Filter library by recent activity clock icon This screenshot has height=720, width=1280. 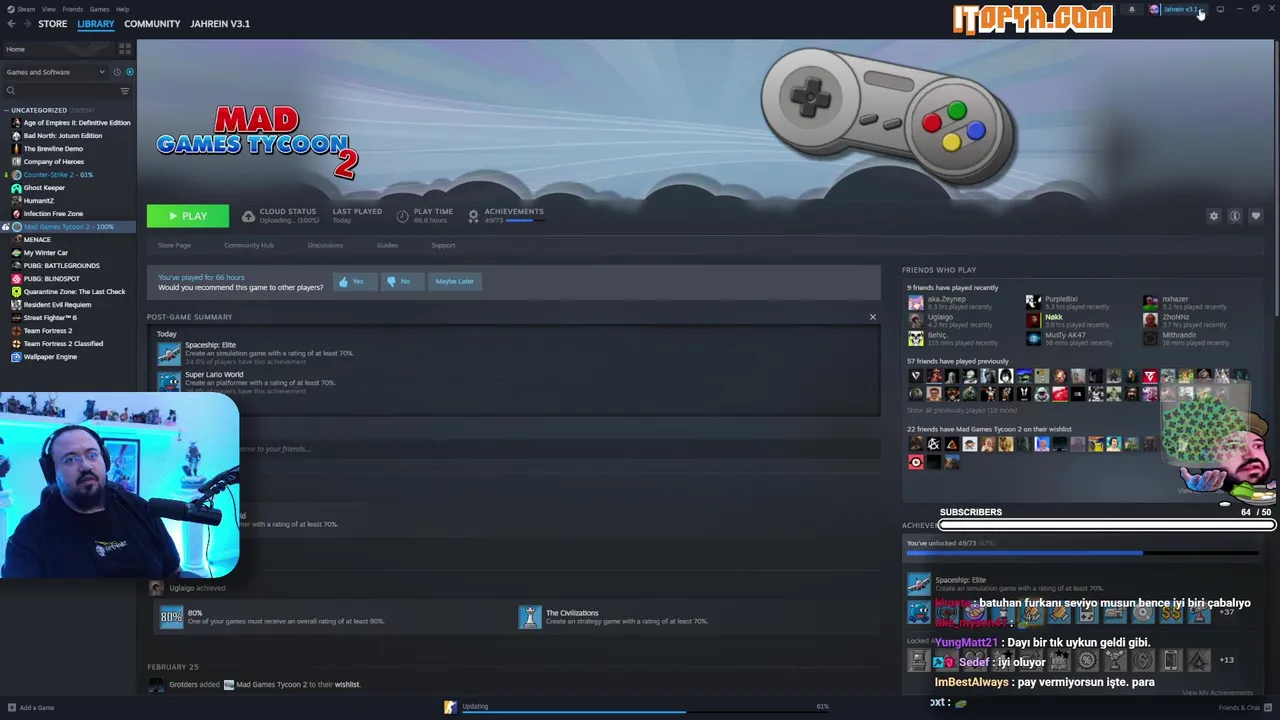click(117, 72)
